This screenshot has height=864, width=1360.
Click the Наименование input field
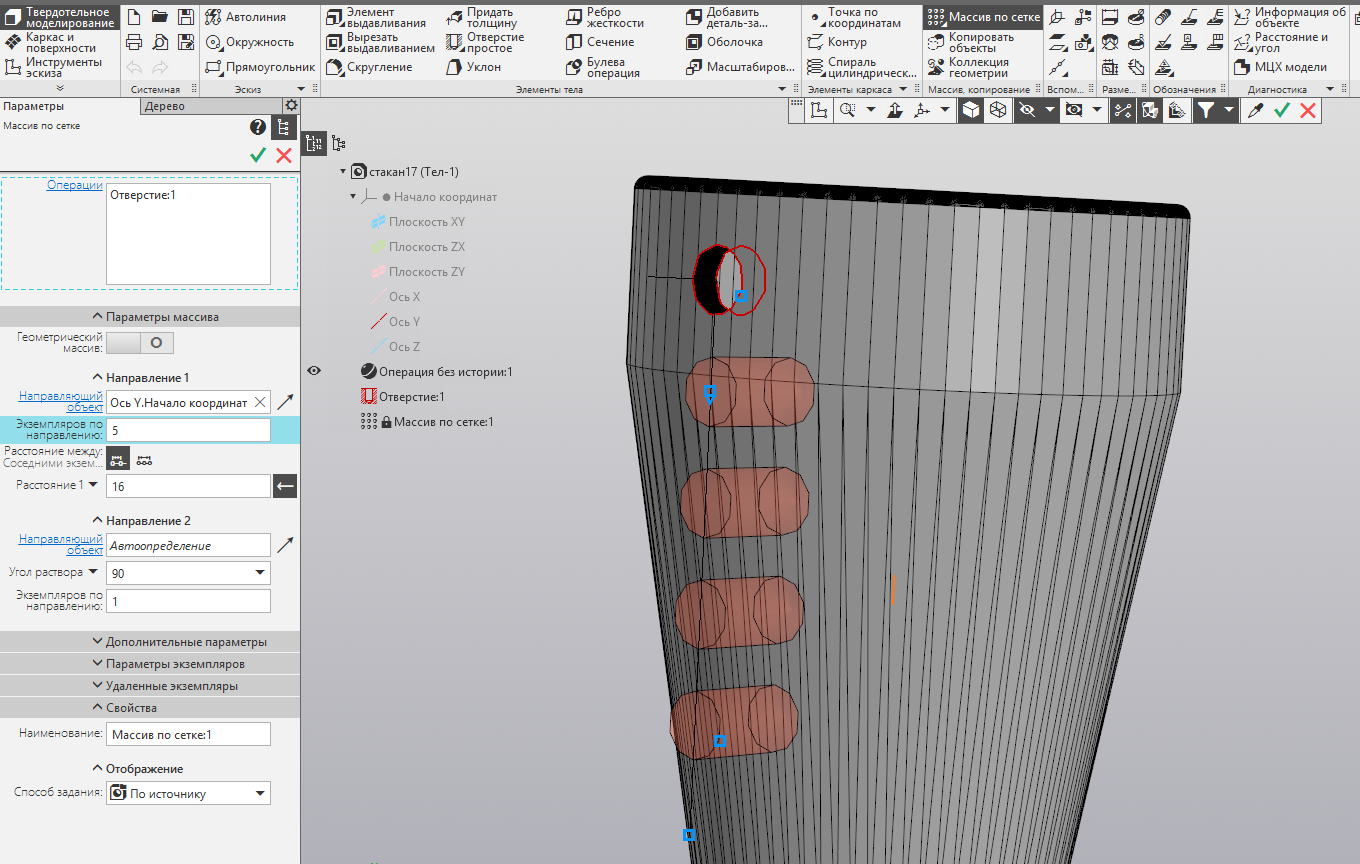[188, 735]
